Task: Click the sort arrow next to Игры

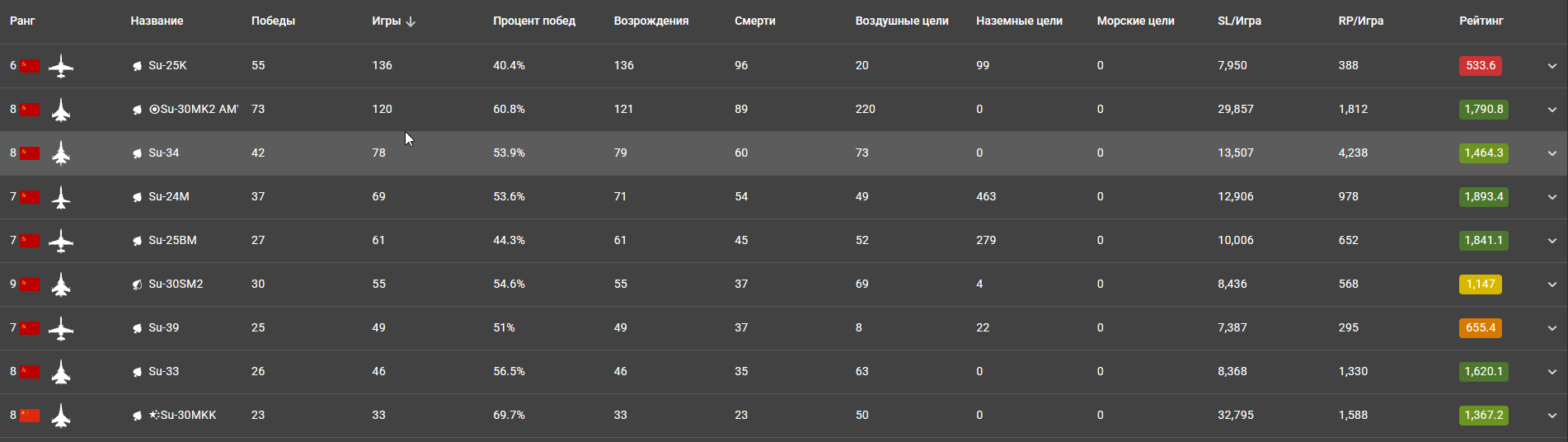Action: click(411, 21)
